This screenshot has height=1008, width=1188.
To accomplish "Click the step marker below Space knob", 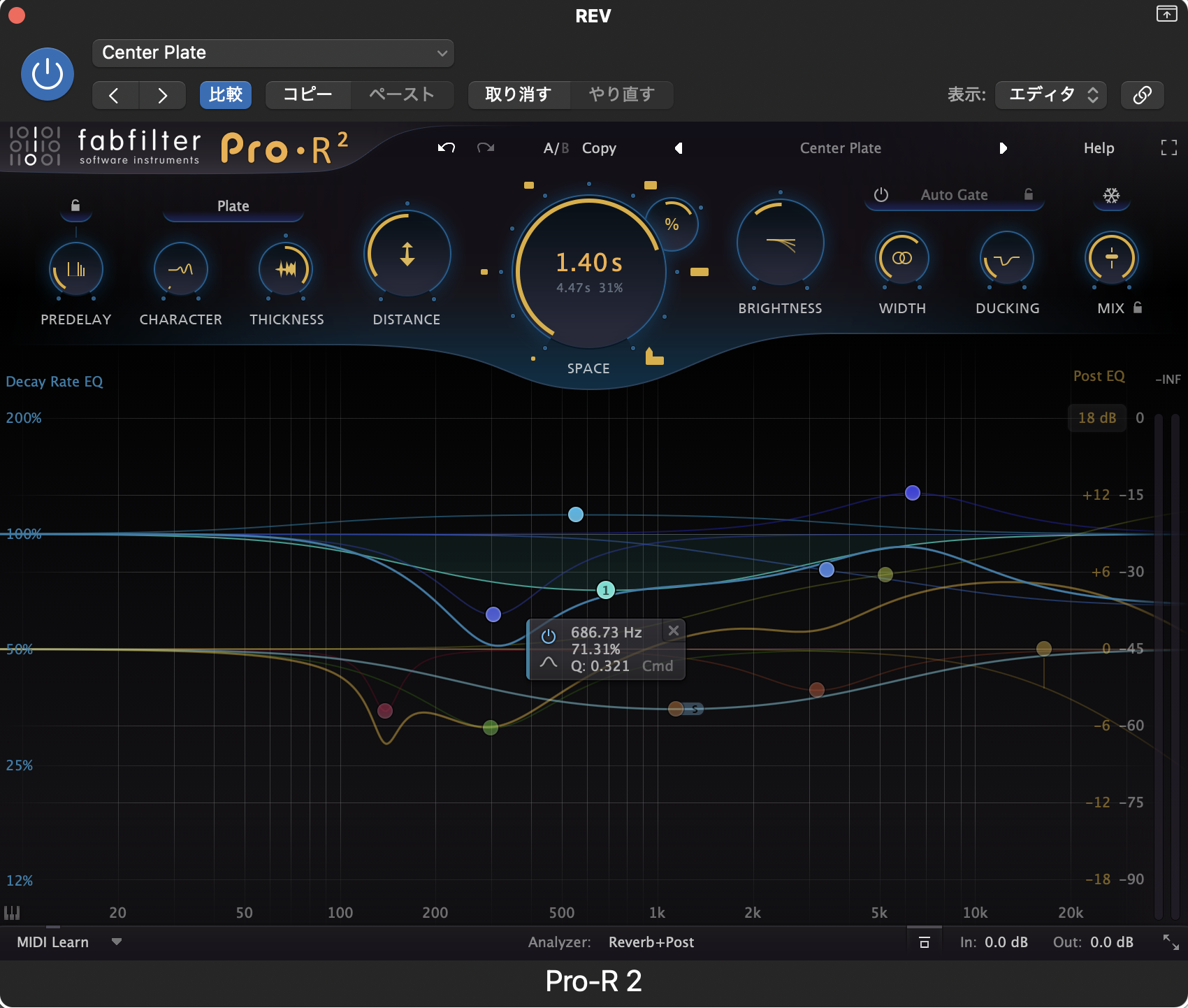I will [654, 357].
